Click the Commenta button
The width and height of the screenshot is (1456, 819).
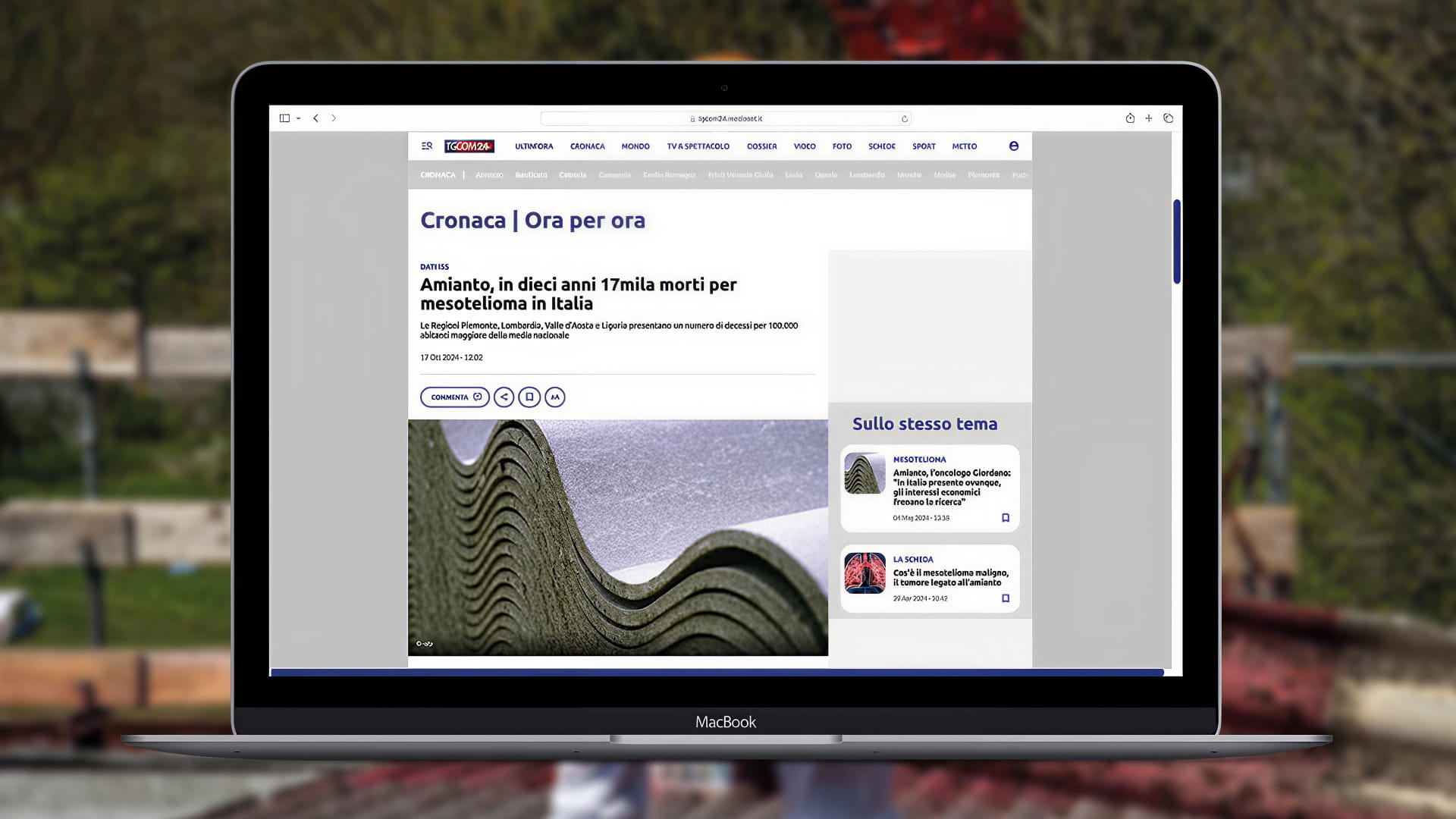pyautogui.click(x=455, y=397)
